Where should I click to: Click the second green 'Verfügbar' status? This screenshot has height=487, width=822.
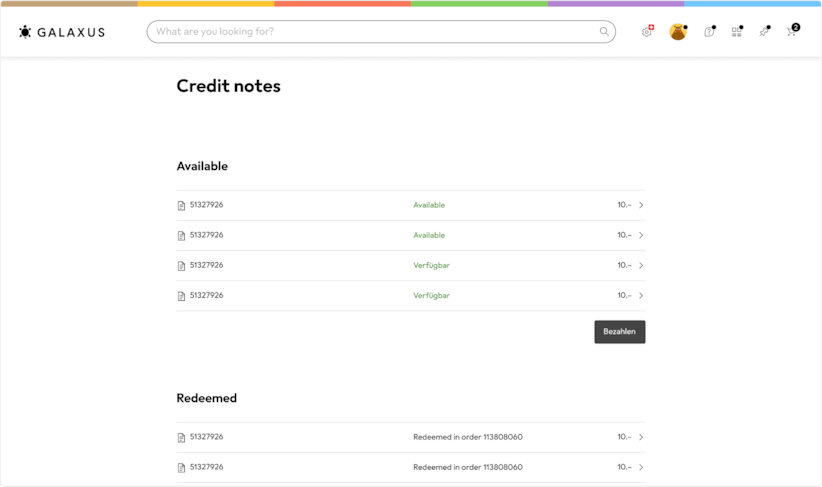pos(431,296)
